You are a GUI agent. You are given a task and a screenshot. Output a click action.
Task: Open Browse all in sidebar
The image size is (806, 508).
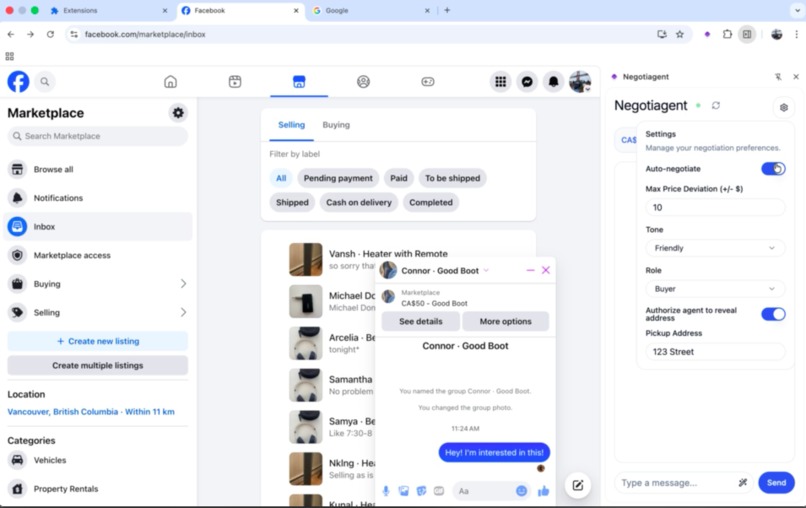coord(98,169)
